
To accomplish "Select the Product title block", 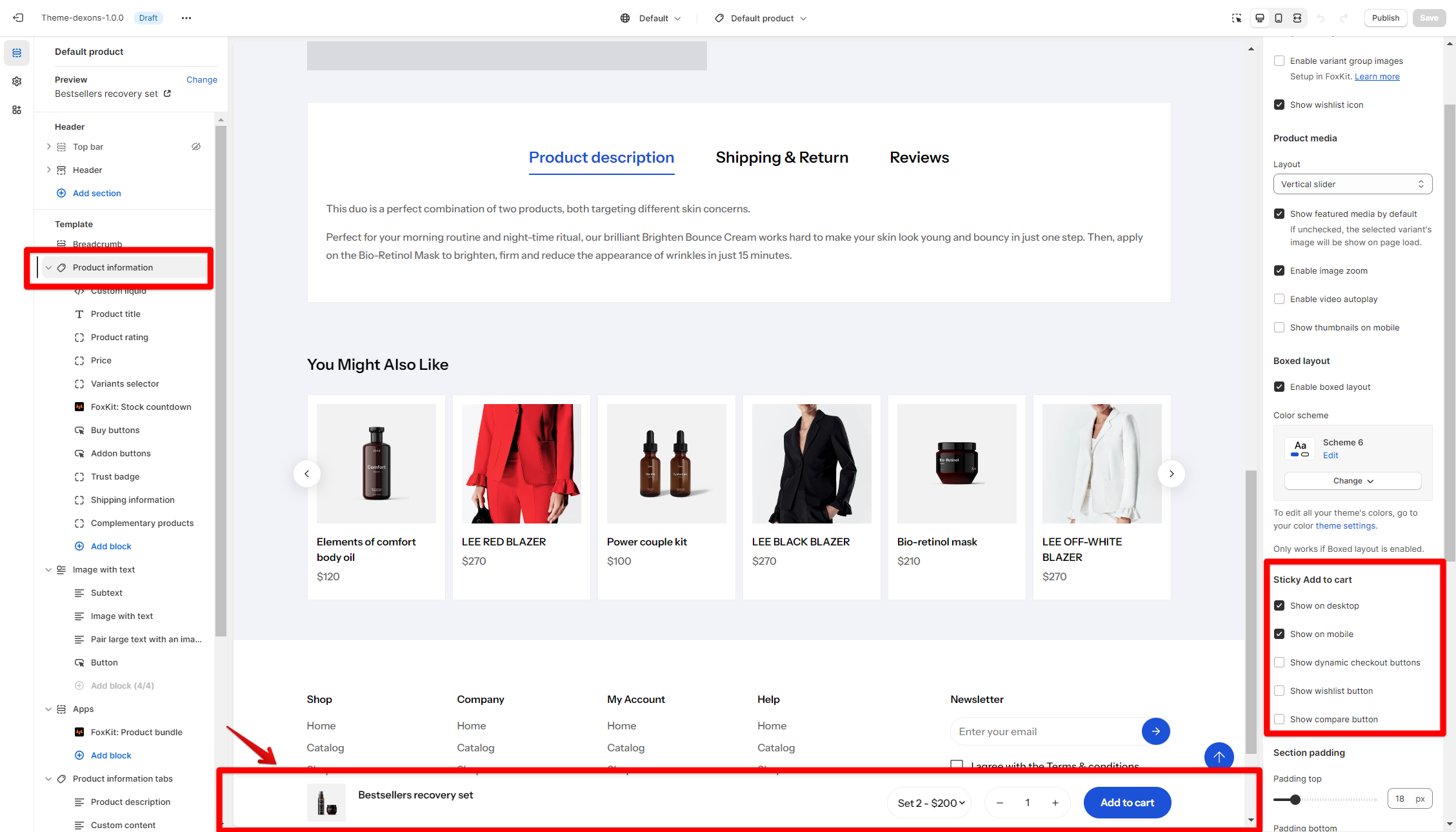I will (x=115, y=314).
